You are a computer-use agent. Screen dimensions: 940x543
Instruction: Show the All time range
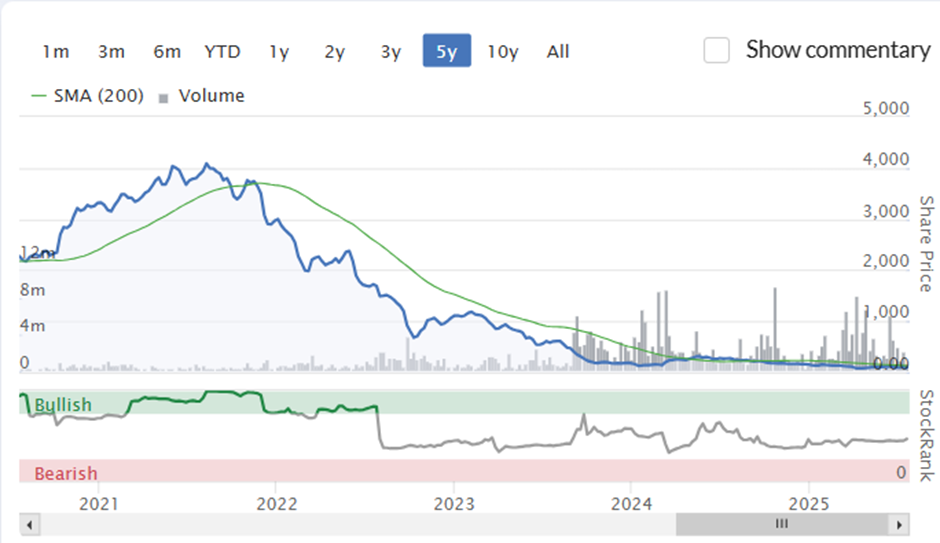click(558, 52)
